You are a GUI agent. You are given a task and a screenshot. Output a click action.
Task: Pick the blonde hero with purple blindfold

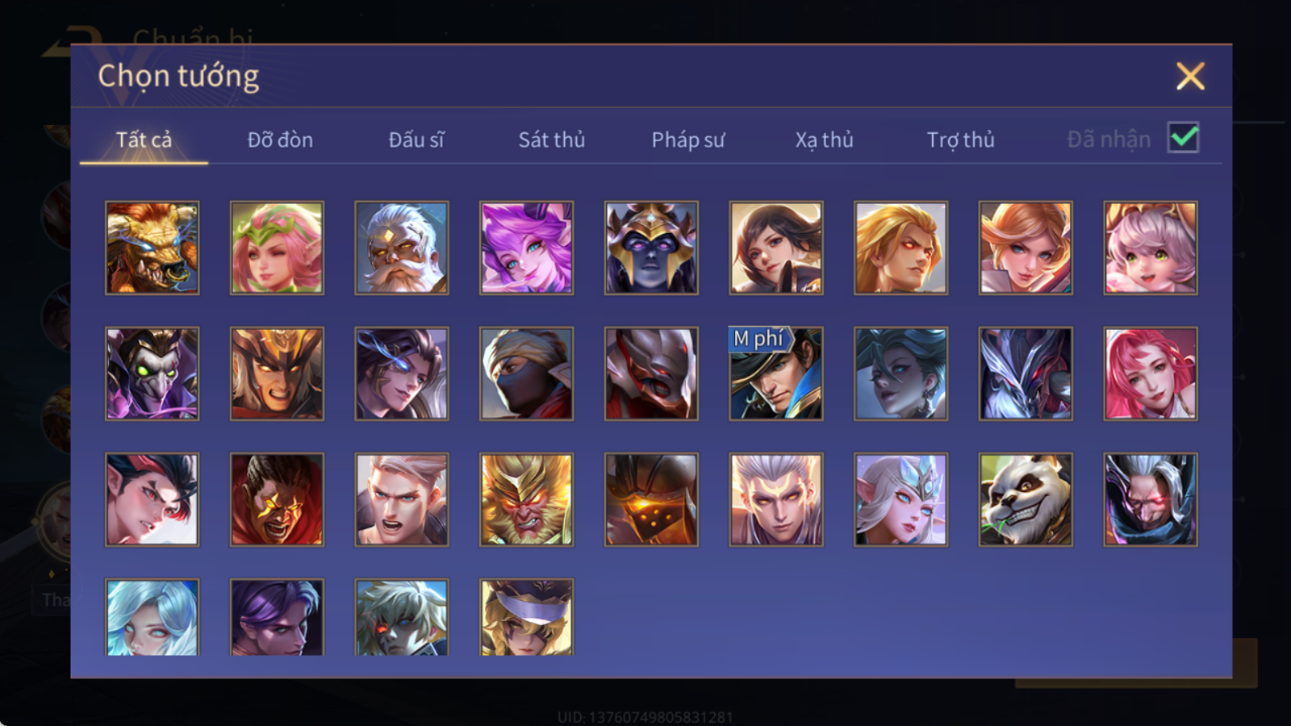point(526,617)
